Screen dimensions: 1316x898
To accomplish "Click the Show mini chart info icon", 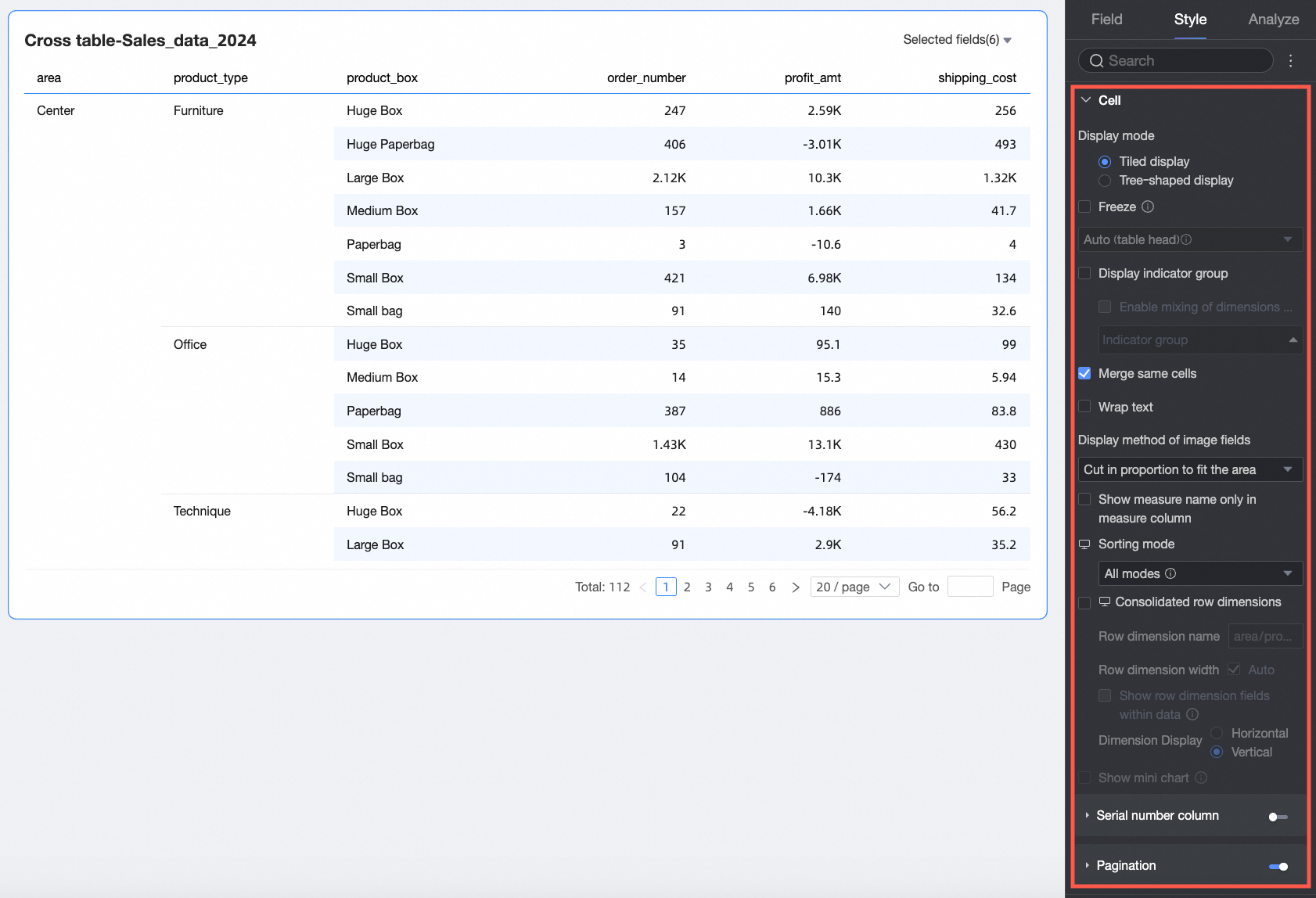I will (x=1201, y=778).
